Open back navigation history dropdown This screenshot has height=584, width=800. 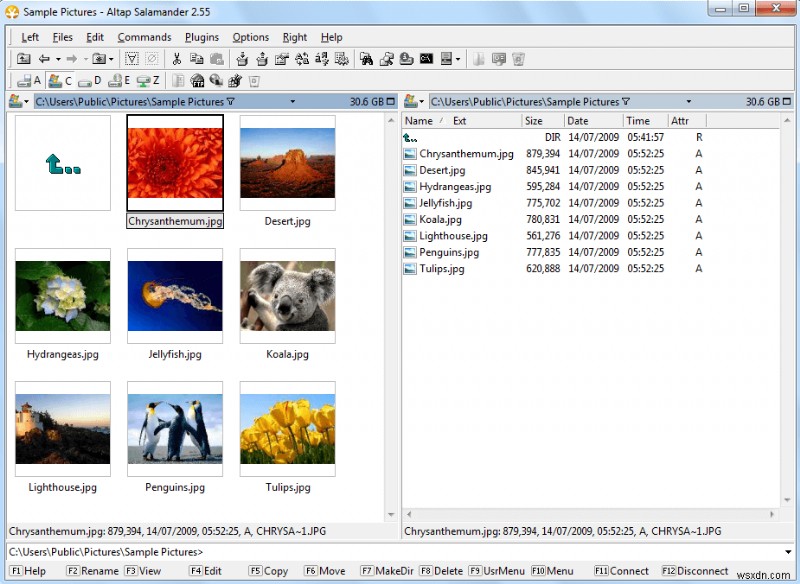click(x=58, y=58)
